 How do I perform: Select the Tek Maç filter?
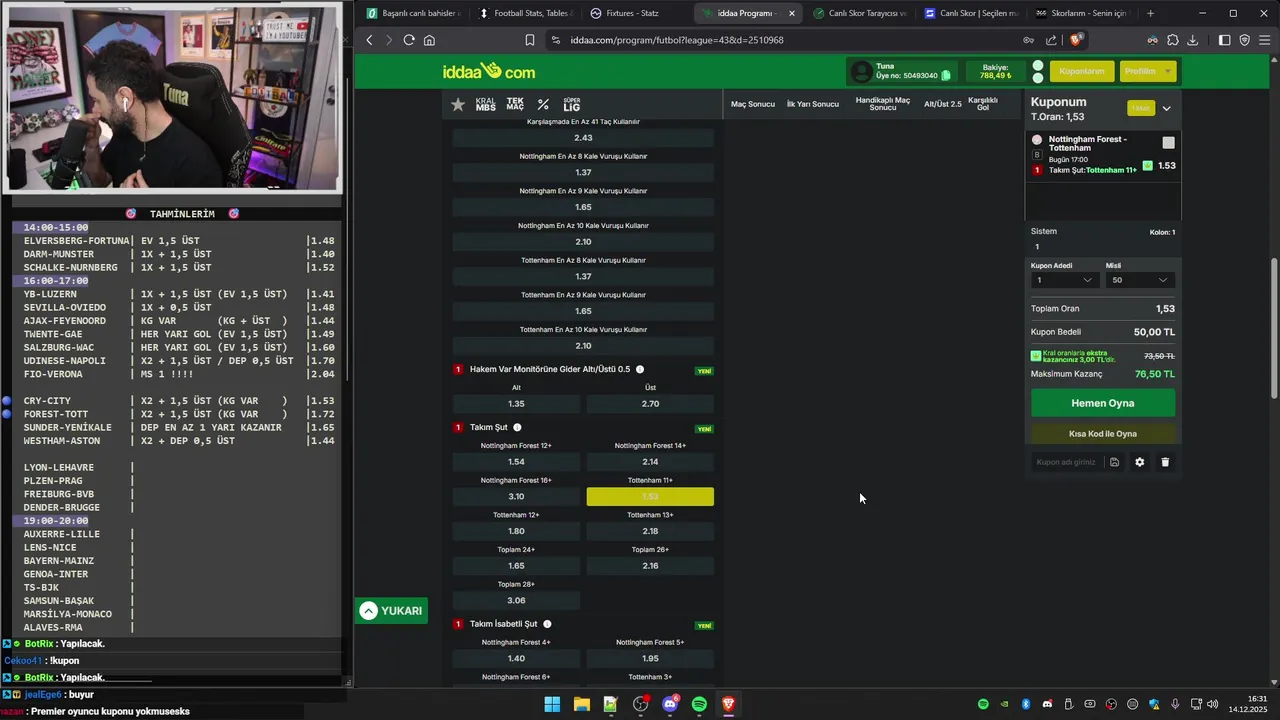click(515, 104)
